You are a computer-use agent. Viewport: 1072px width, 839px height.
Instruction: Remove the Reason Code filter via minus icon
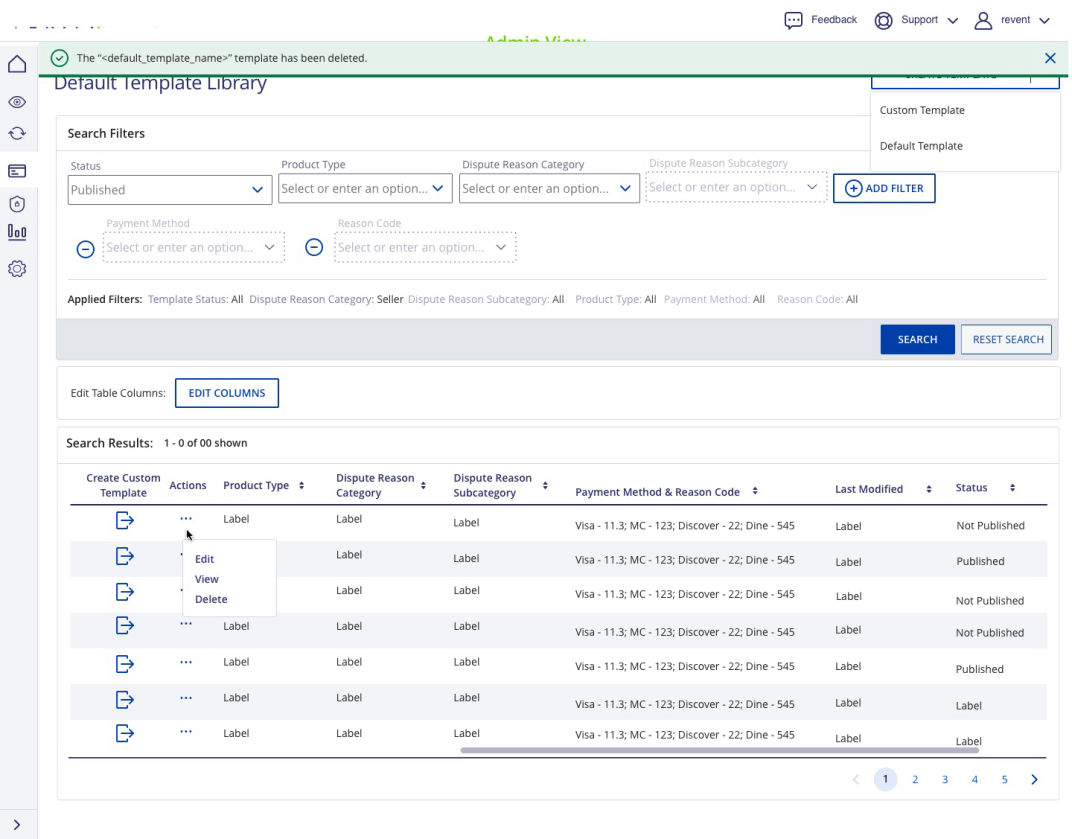(314, 247)
